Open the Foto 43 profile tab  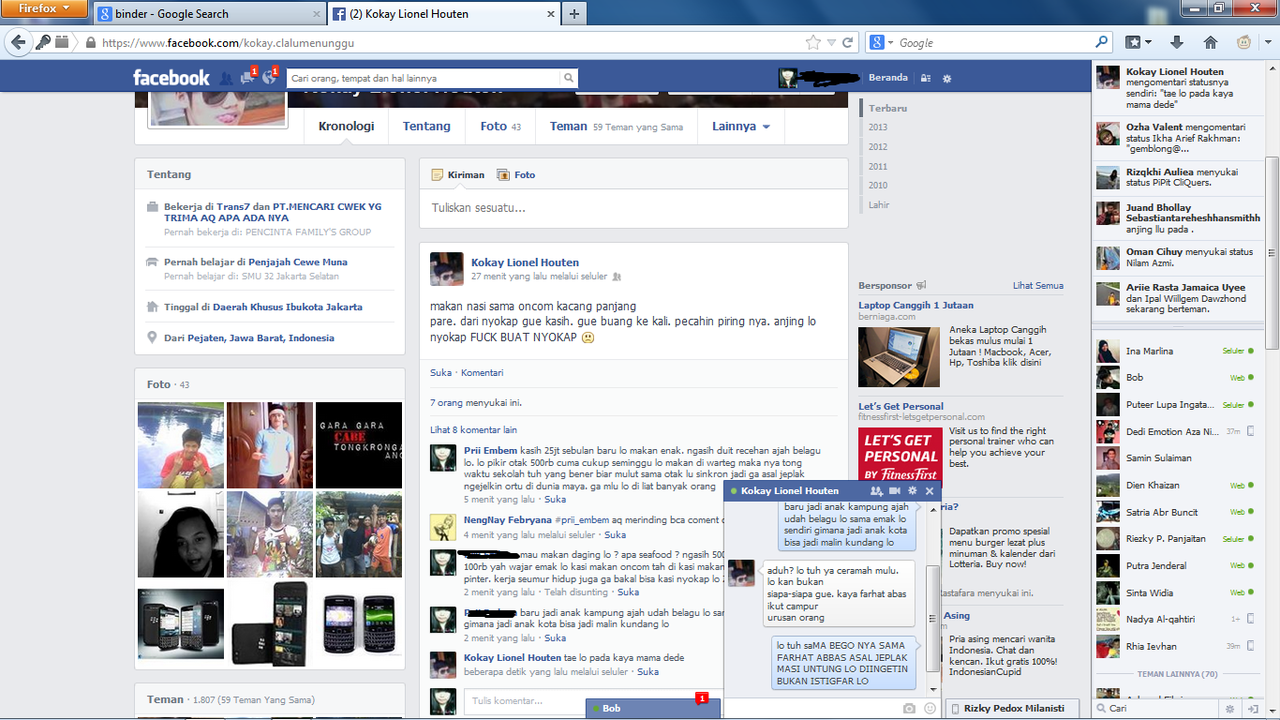point(500,127)
